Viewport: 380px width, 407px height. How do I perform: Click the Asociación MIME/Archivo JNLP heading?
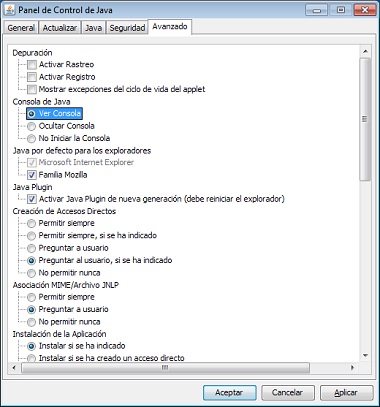click(x=66, y=285)
